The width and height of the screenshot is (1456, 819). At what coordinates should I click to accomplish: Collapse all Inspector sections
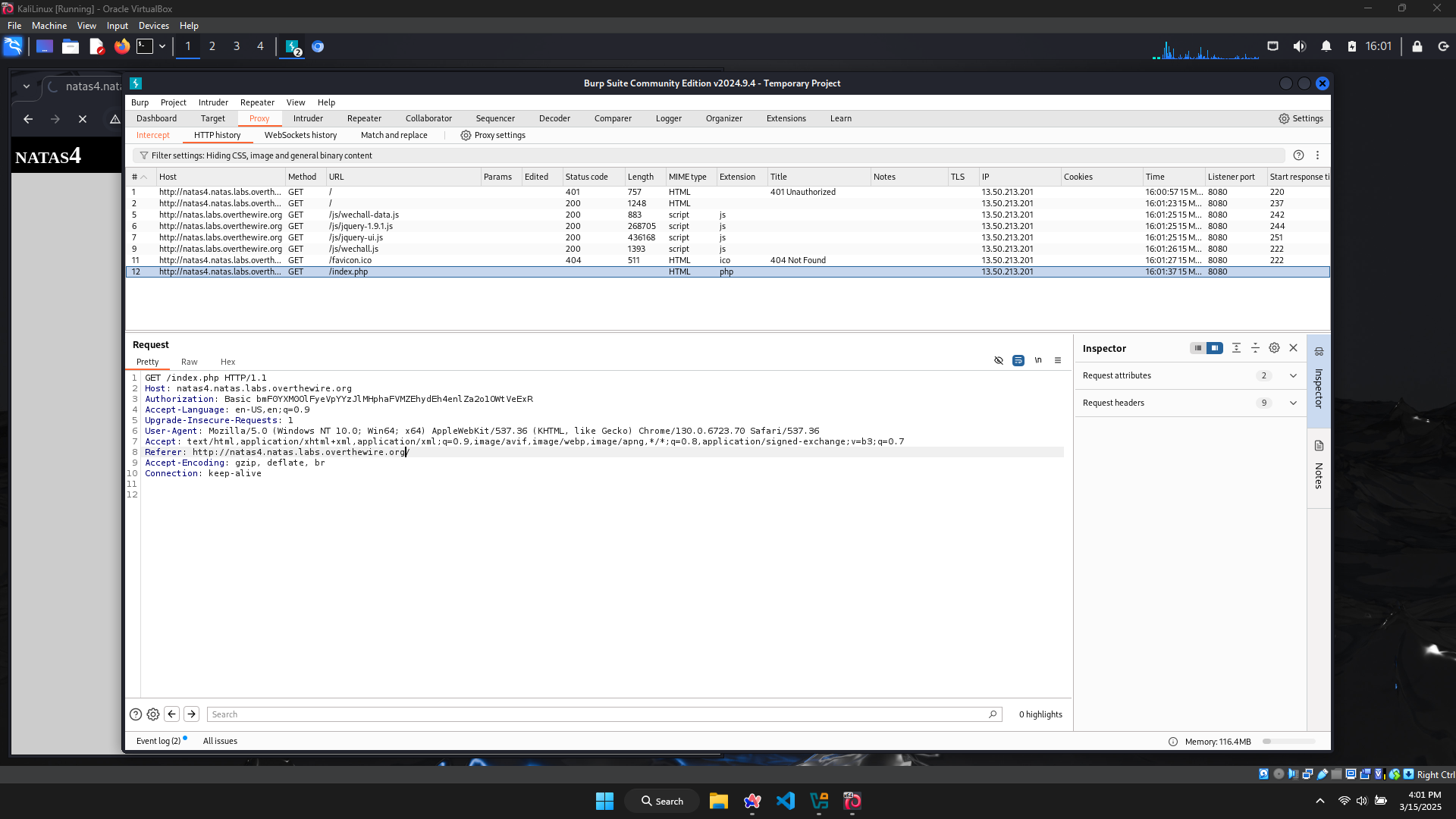[1255, 348]
